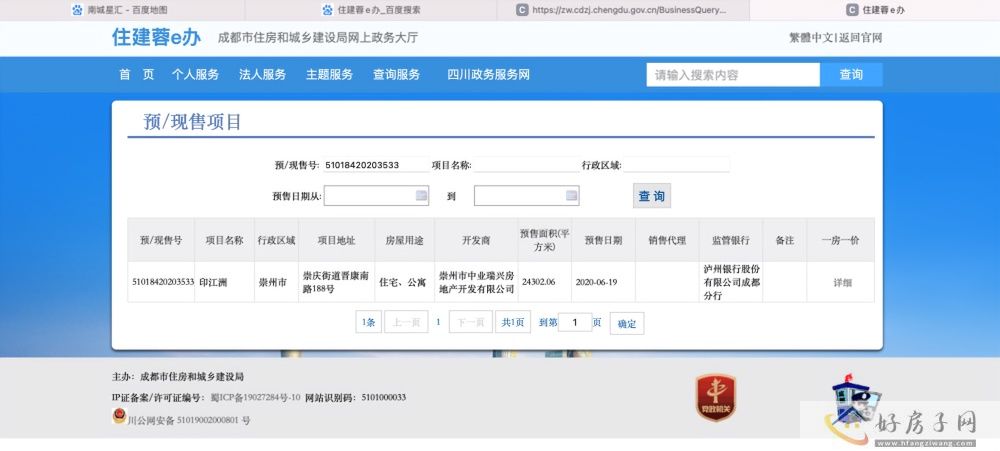Open 详细 link for 印江洲 project

coord(843,283)
